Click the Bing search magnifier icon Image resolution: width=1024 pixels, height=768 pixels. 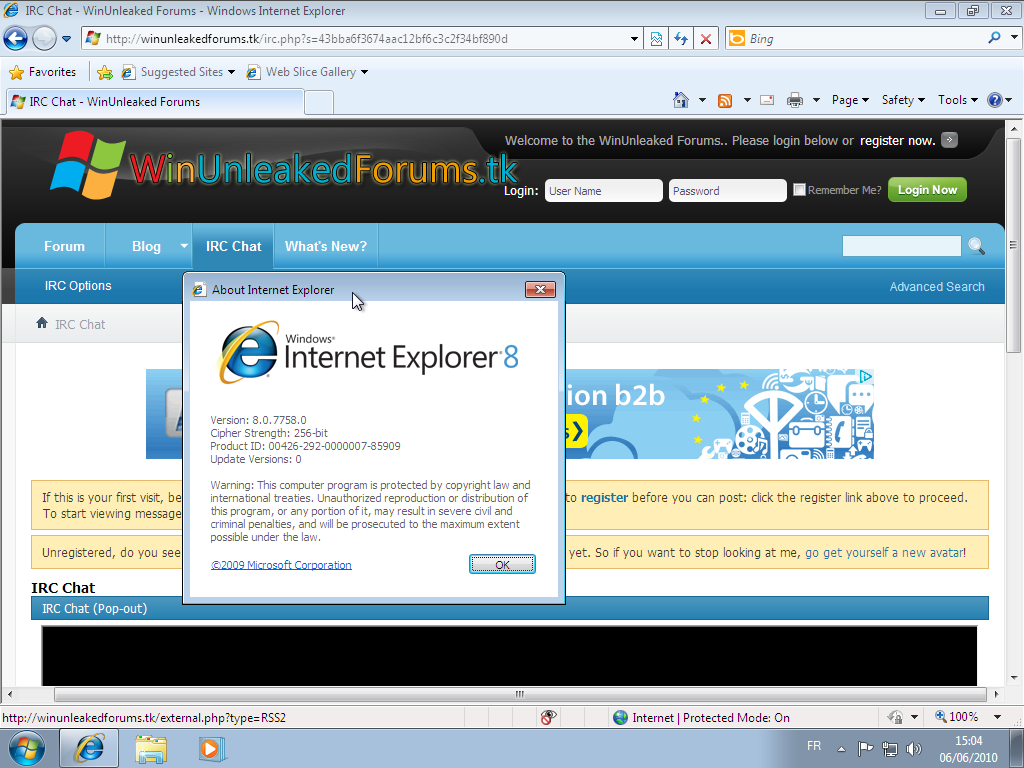[994, 38]
